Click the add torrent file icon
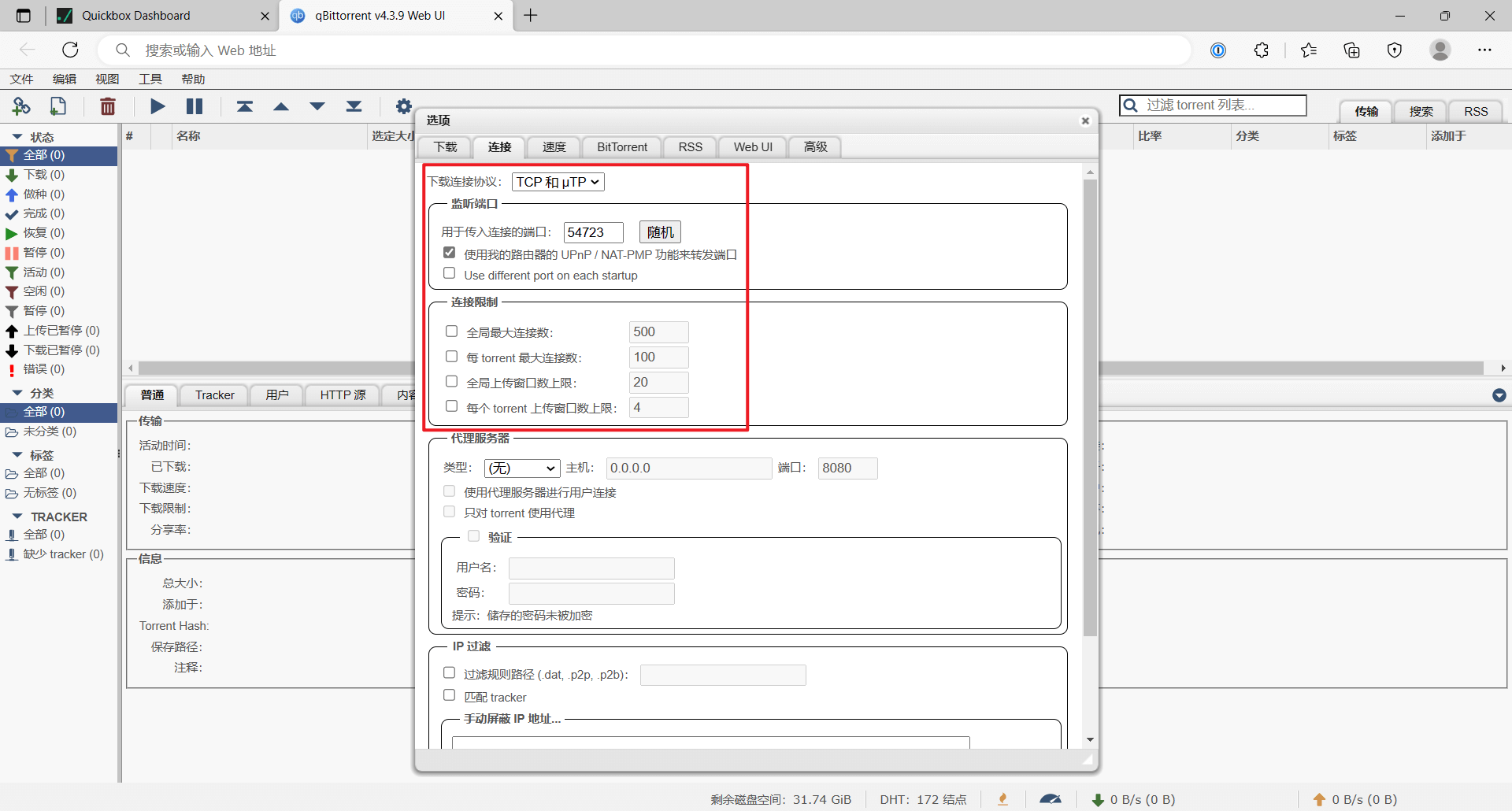 58,106
